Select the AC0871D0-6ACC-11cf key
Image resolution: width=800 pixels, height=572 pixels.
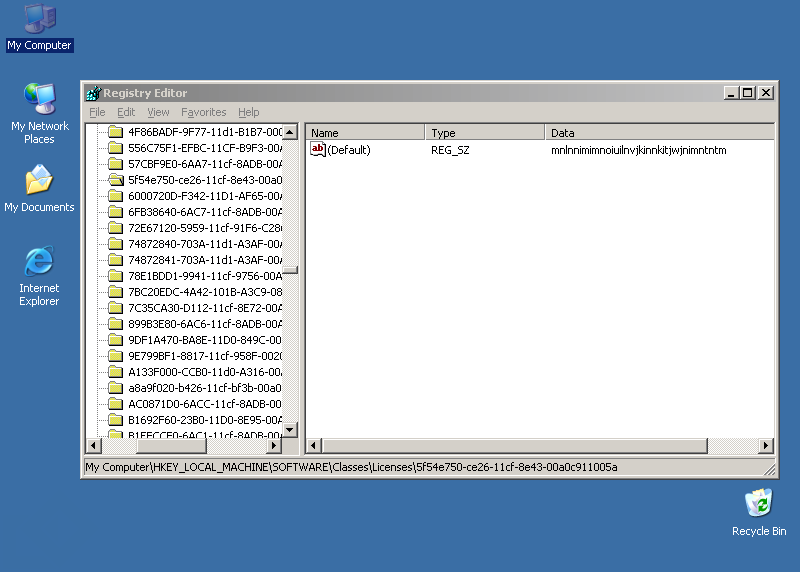[205, 404]
